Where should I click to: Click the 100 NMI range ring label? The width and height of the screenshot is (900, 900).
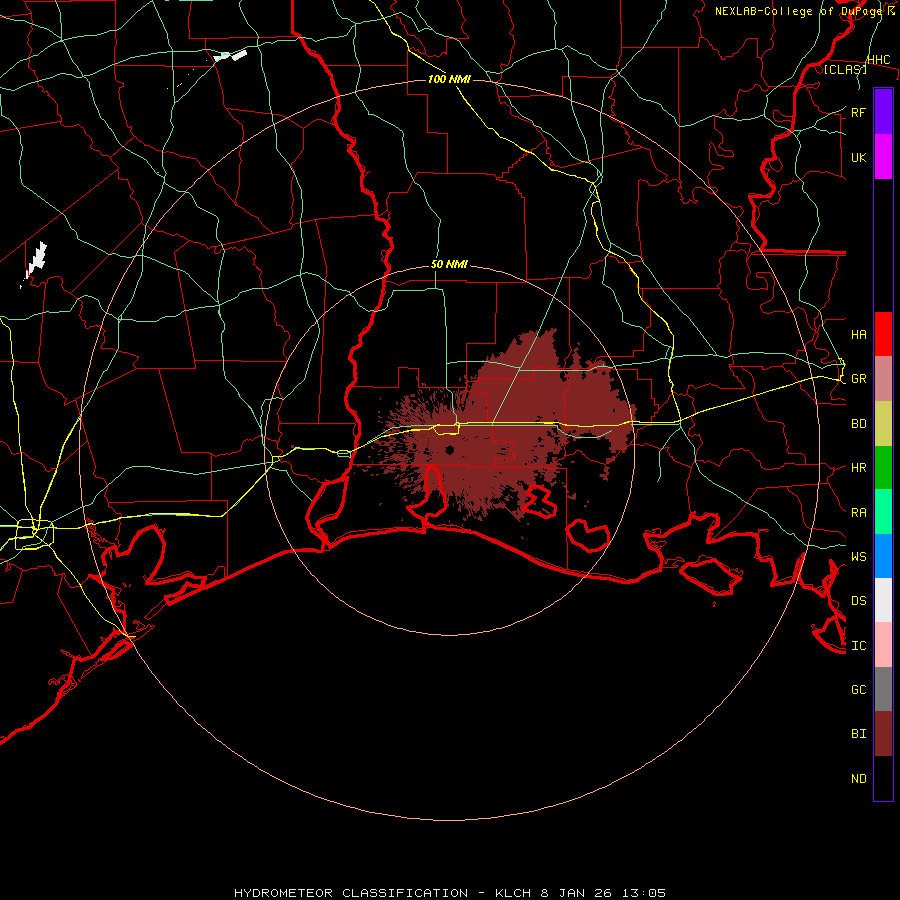(x=449, y=79)
